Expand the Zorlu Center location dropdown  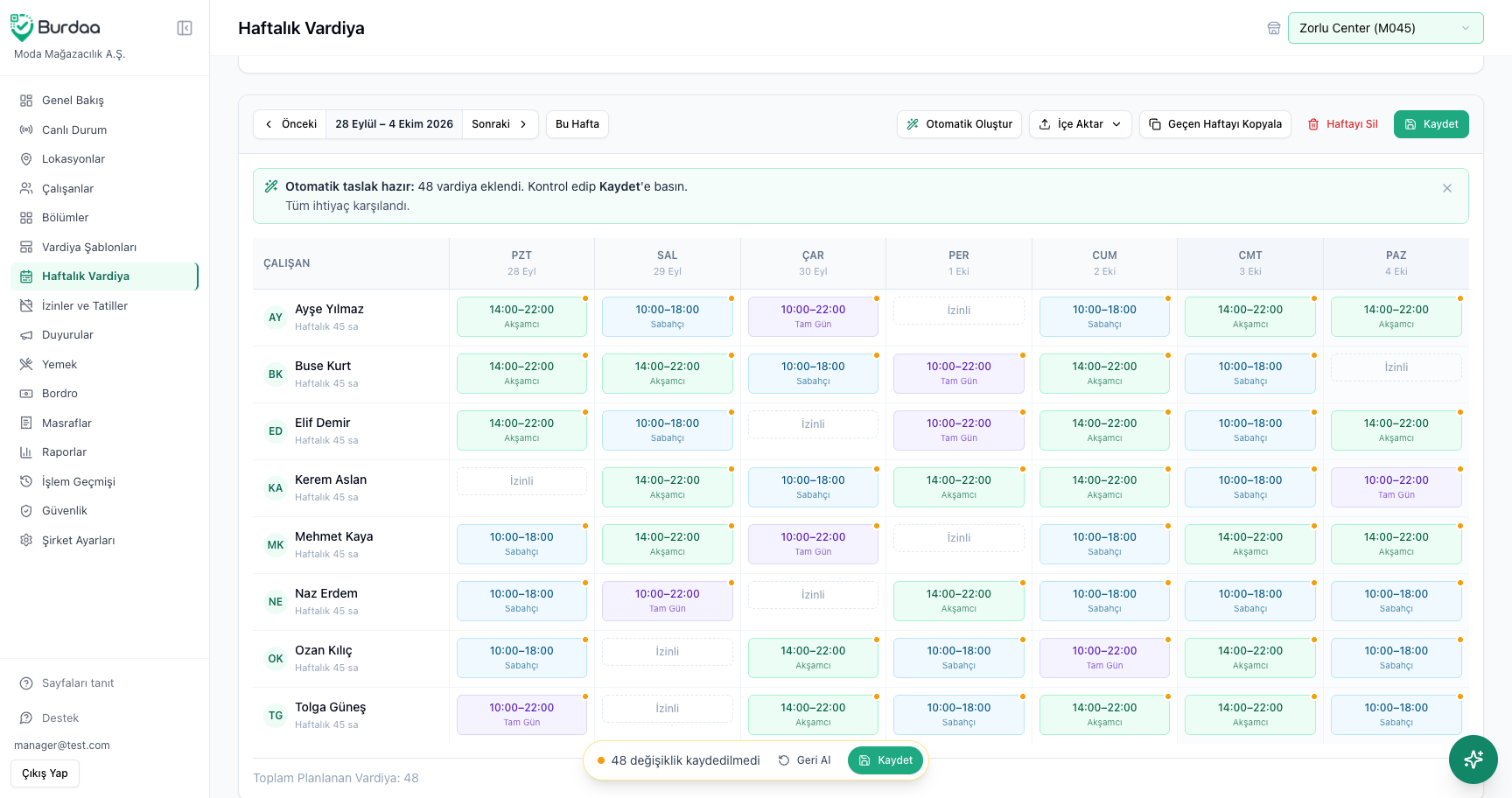click(x=1385, y=28)
